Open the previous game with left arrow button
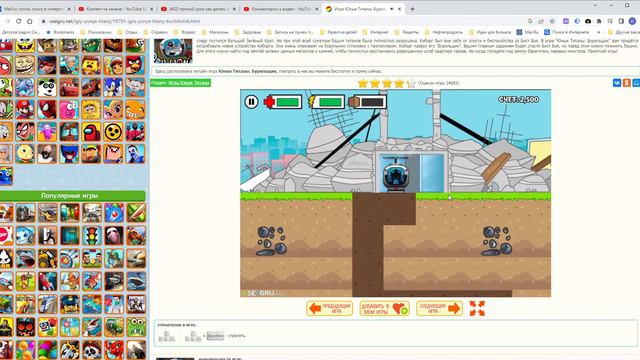This screenshot has height=360, width=640. click(330, 309)
